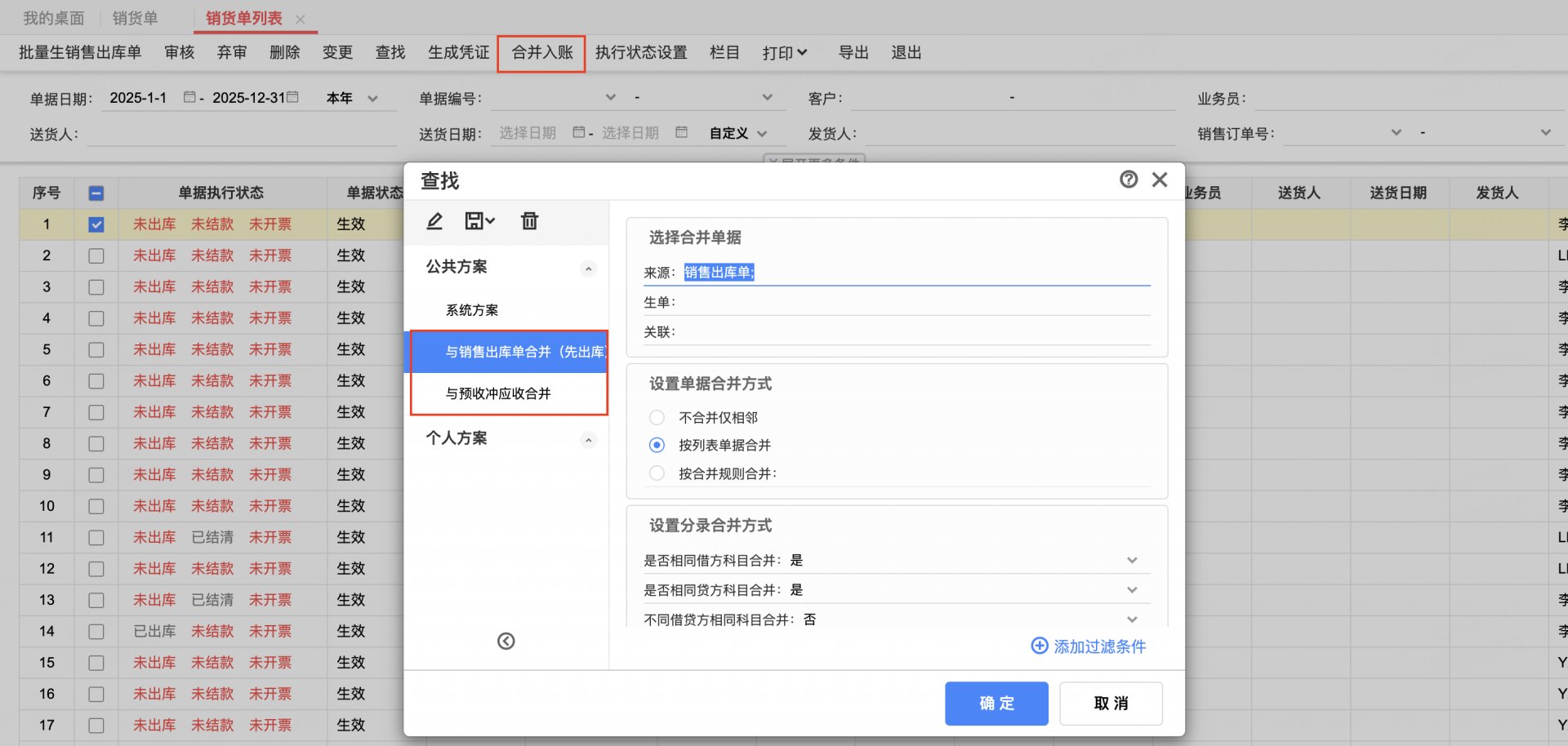Uncheck the checkbox for row 1
The height and width of the screenshot is (746, 1568).
point(96,224)
